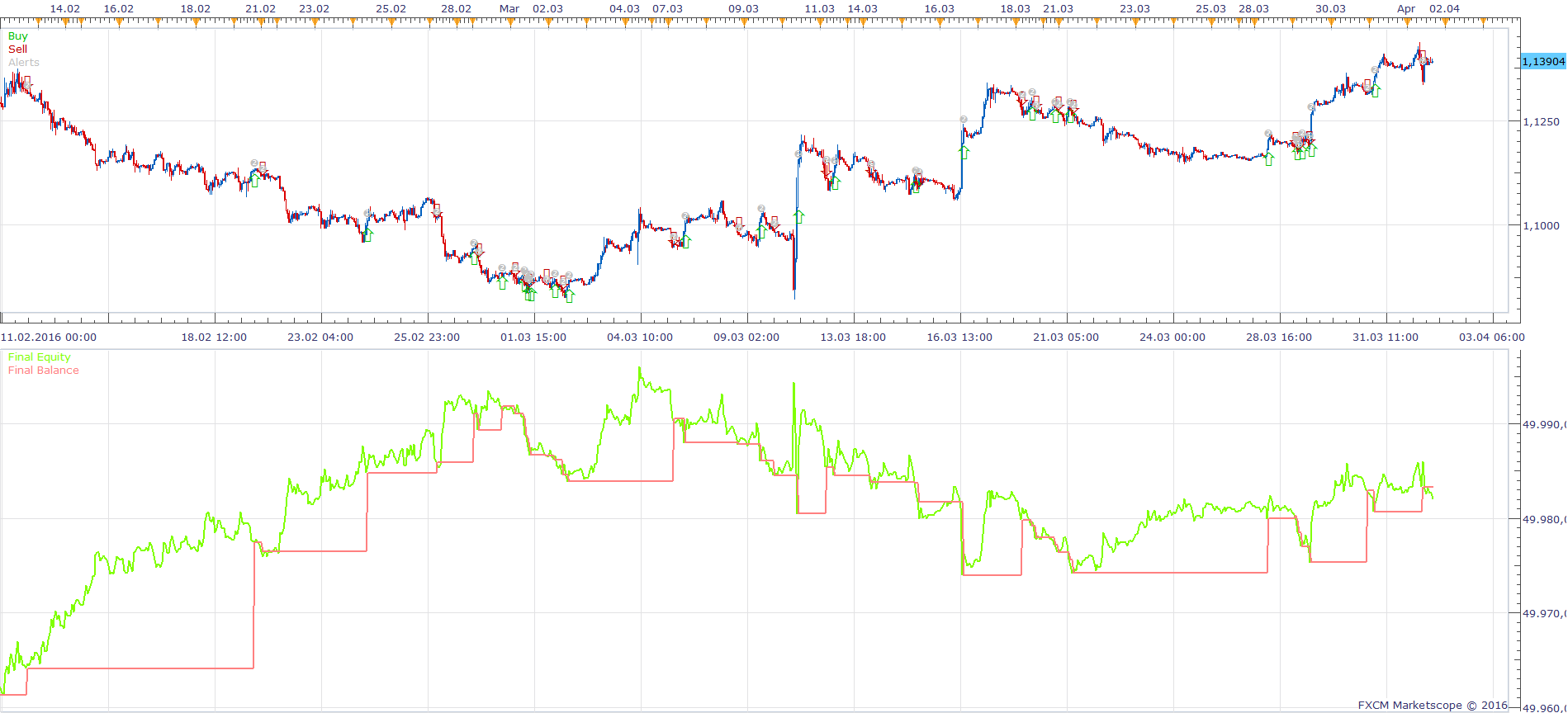Click the 30.03 date on top scale
Screen dimensions: 1568x713
click(x=1330, y=9)
